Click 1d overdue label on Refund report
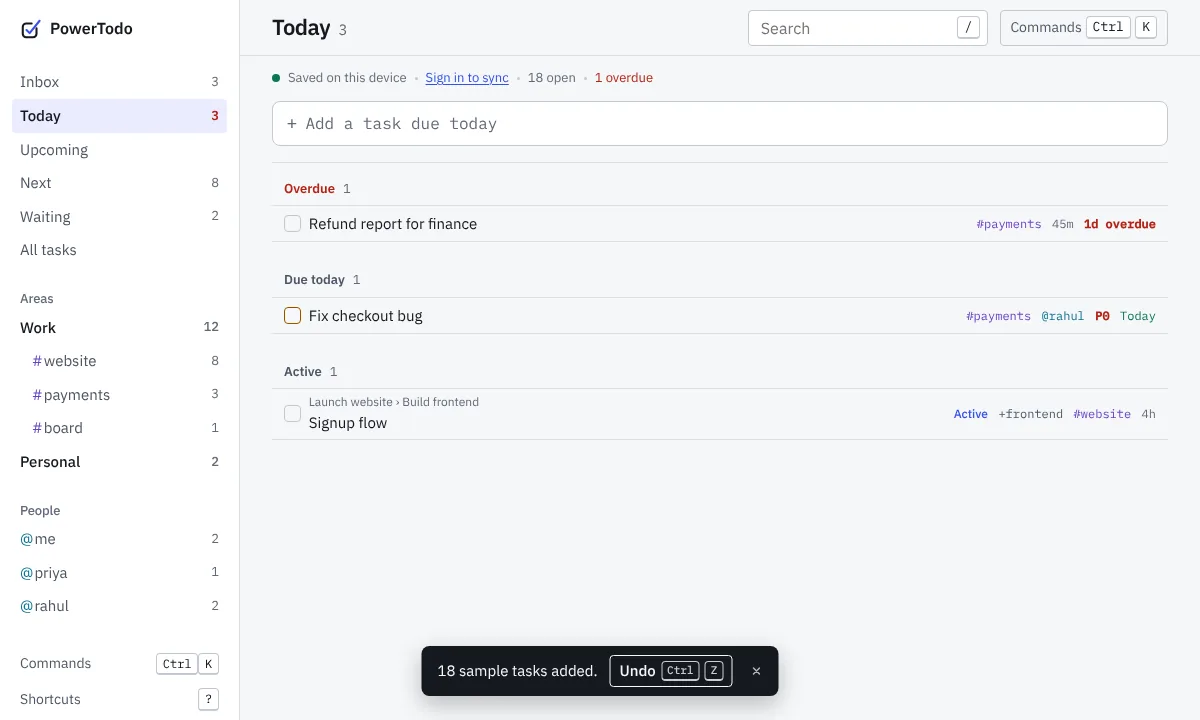1200x720 pixels. click(x=1120, y=224)
